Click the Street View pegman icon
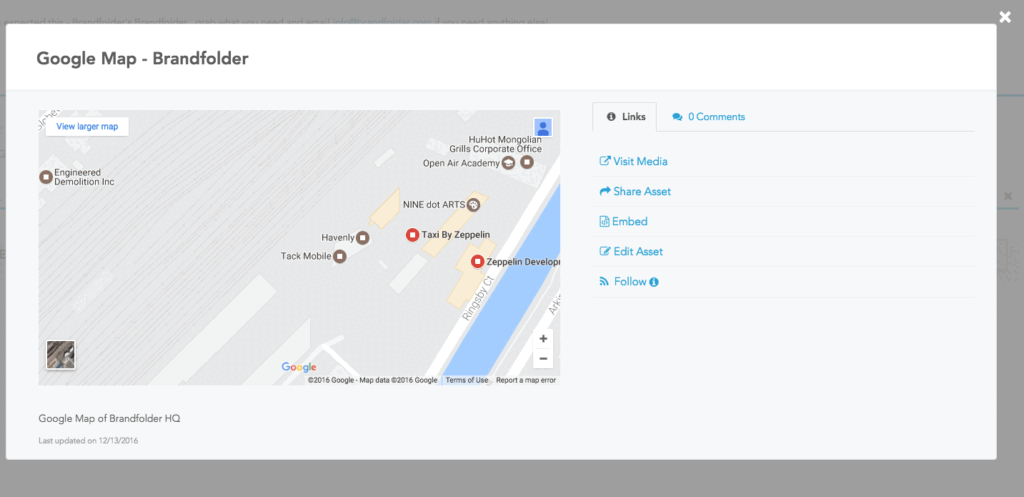1024x497 pixels. pos(543,127)
